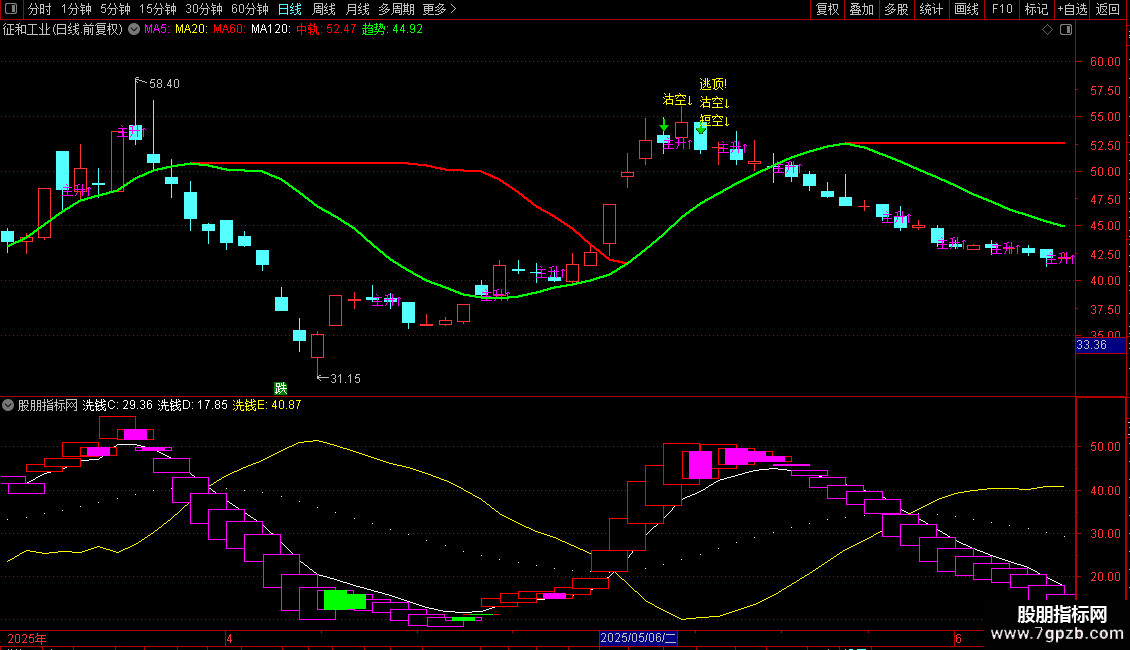
Task: Select the 日线 daily tab
Action: pyautogui.click(x=290, y=9)
